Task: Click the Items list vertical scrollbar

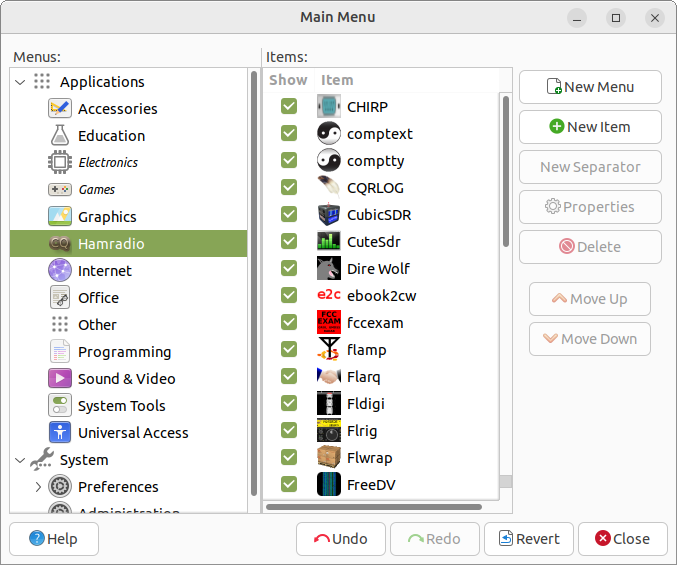Action: 505,170
